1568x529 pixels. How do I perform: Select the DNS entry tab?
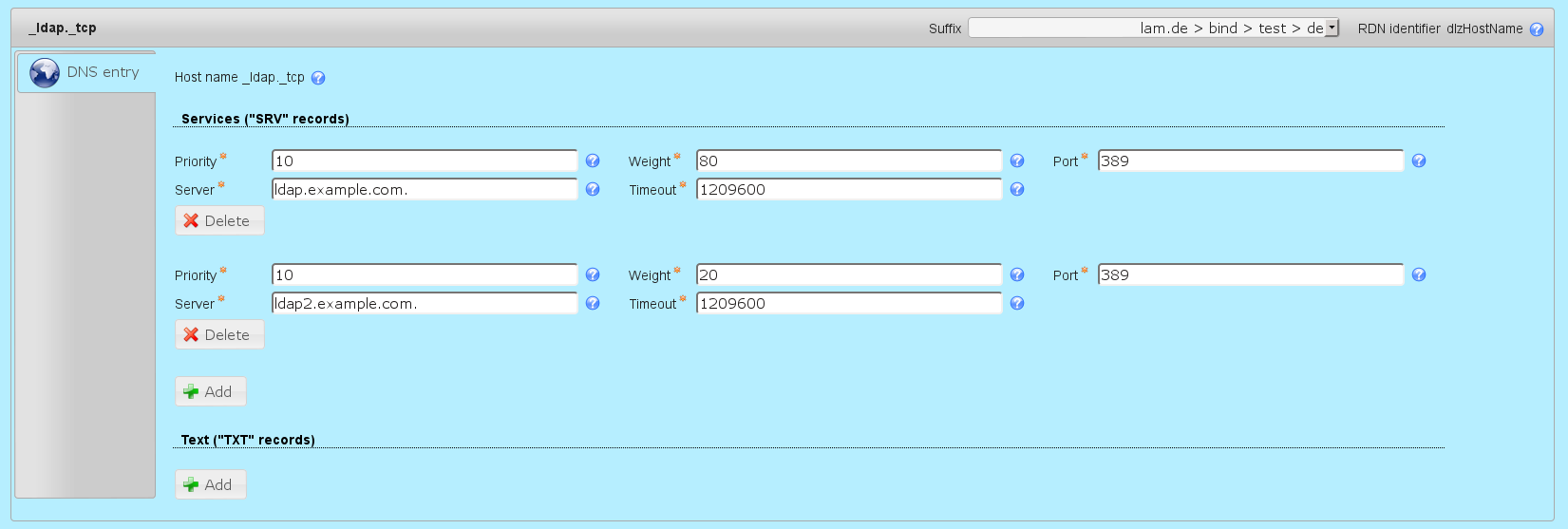tap(86, 72)
